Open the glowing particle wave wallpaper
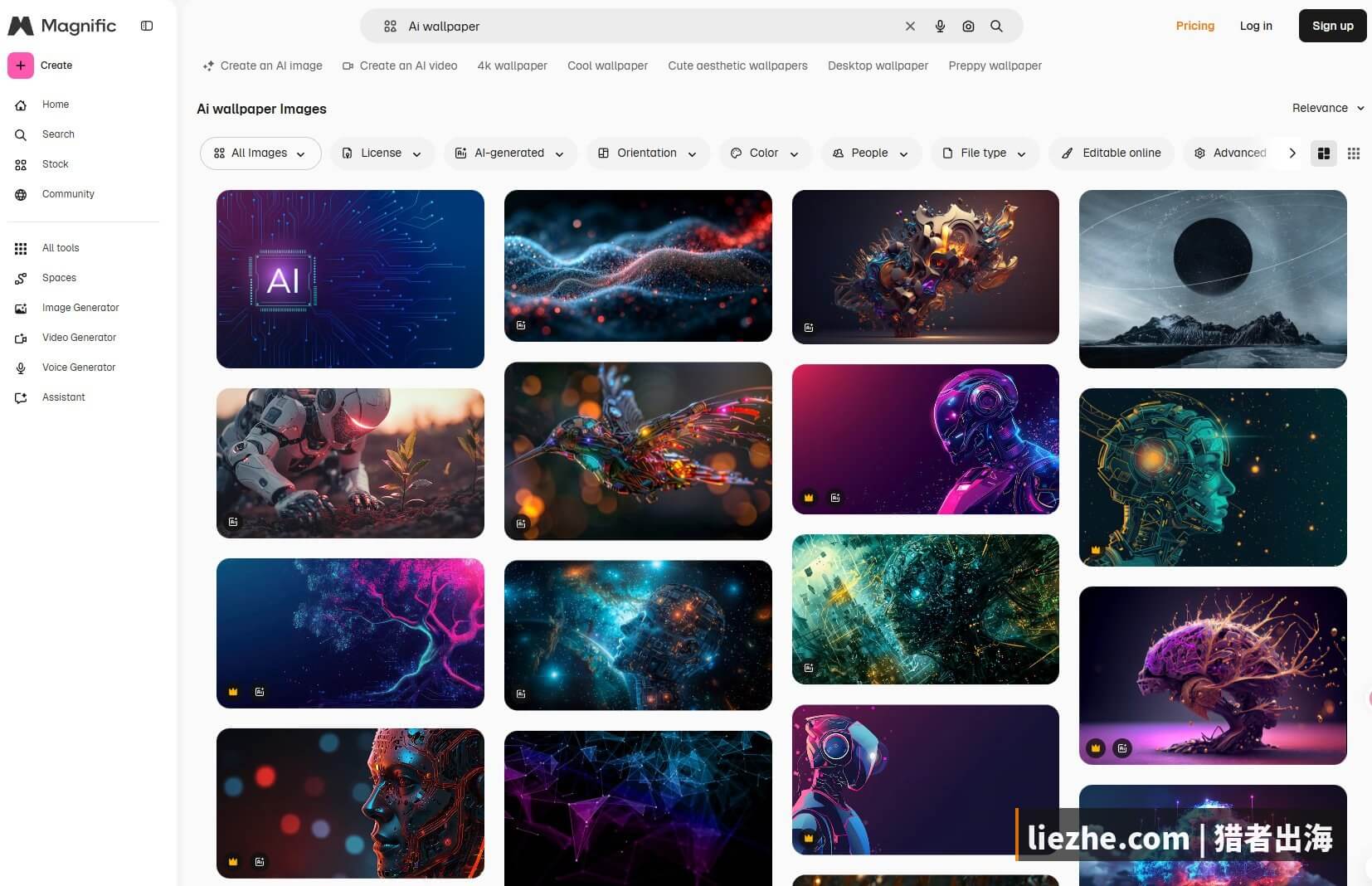 (x=638, y=265)
